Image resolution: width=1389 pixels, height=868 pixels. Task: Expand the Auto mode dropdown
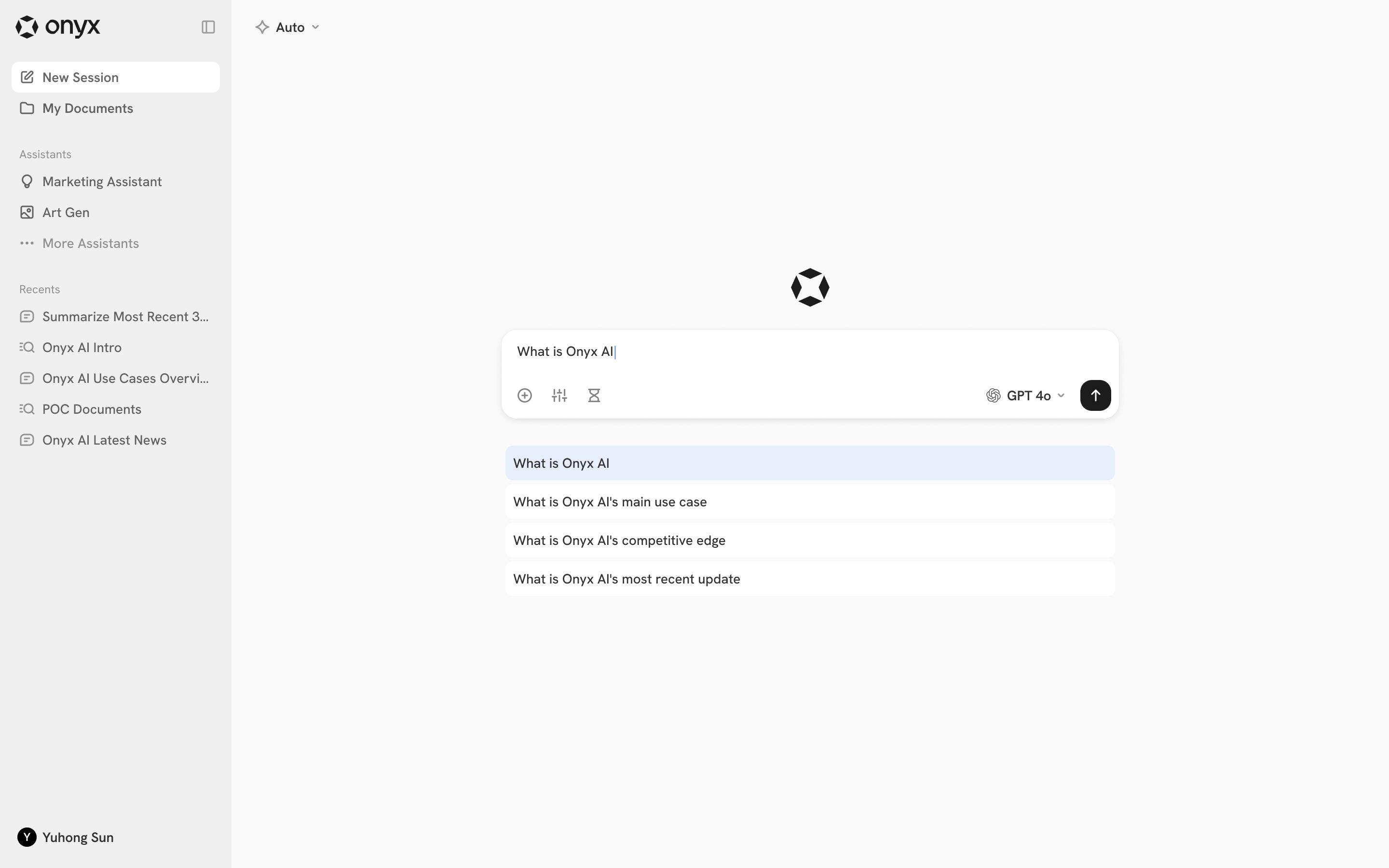pyautogui.click(x=287, y=27)
